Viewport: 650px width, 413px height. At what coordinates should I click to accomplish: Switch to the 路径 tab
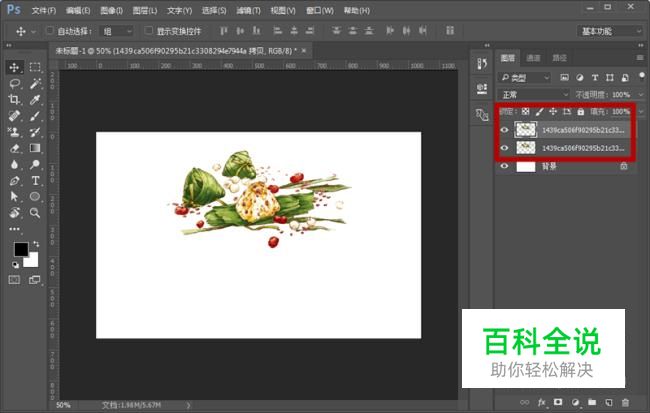[559, 58]
